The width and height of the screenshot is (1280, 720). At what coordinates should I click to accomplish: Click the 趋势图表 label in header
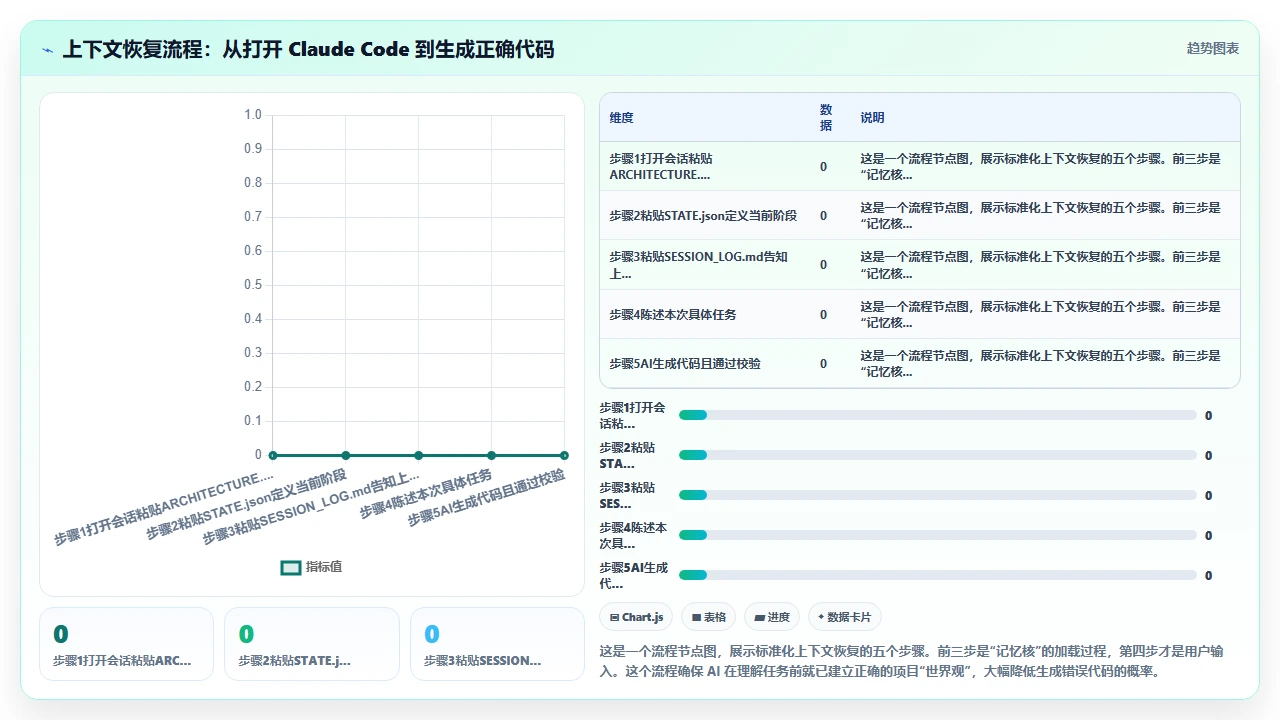pyautogui.click(x=1213, y=48)
